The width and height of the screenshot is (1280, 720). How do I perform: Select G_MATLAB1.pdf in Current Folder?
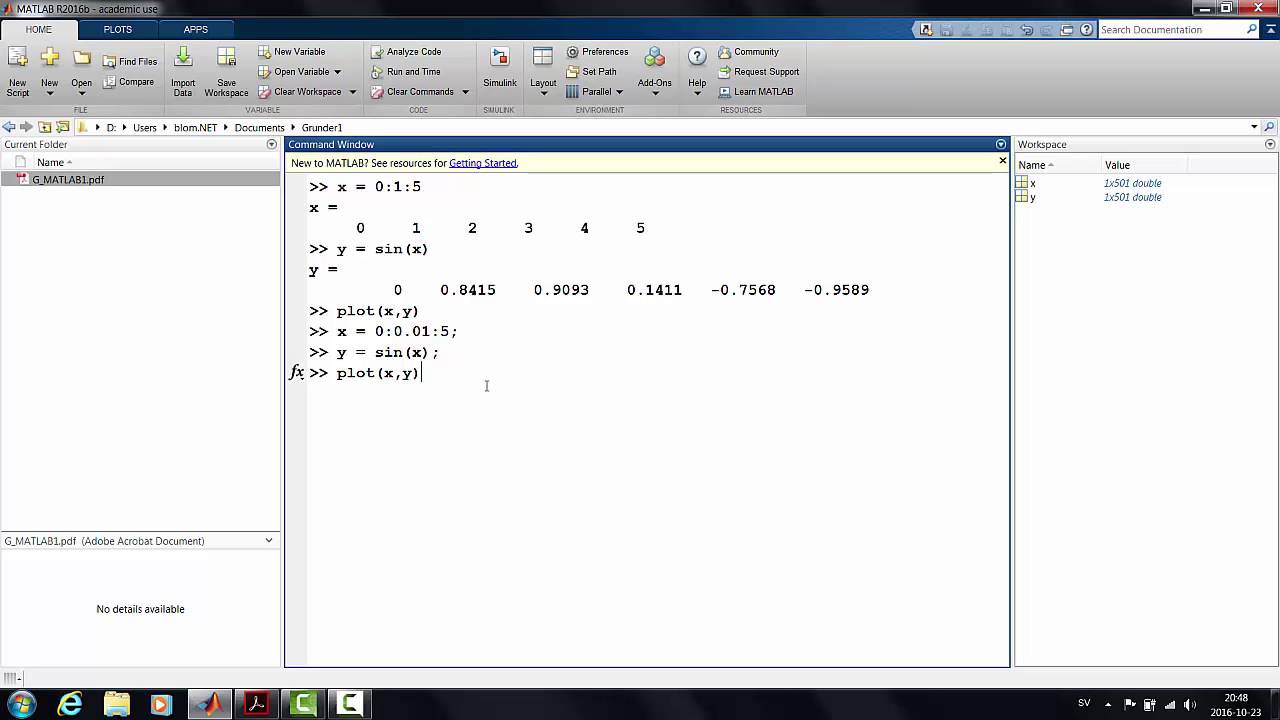coord(140,180)
